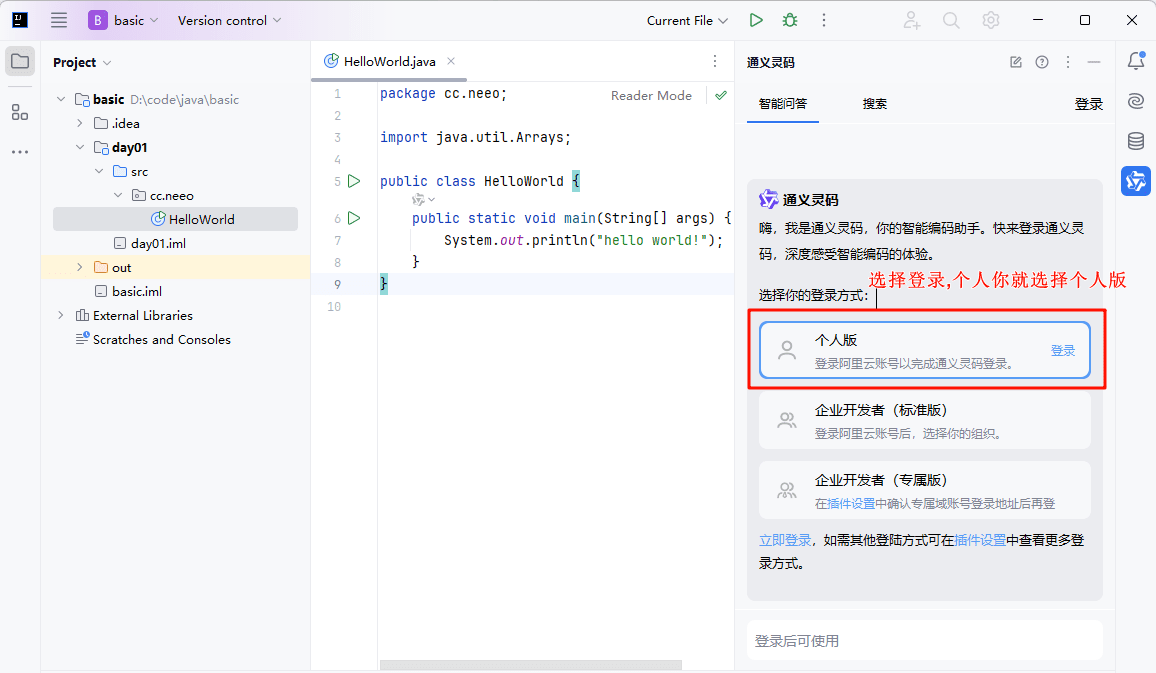Expand the .idea folder
Screen dimensions: 1156x673
(x=80, y=123)
